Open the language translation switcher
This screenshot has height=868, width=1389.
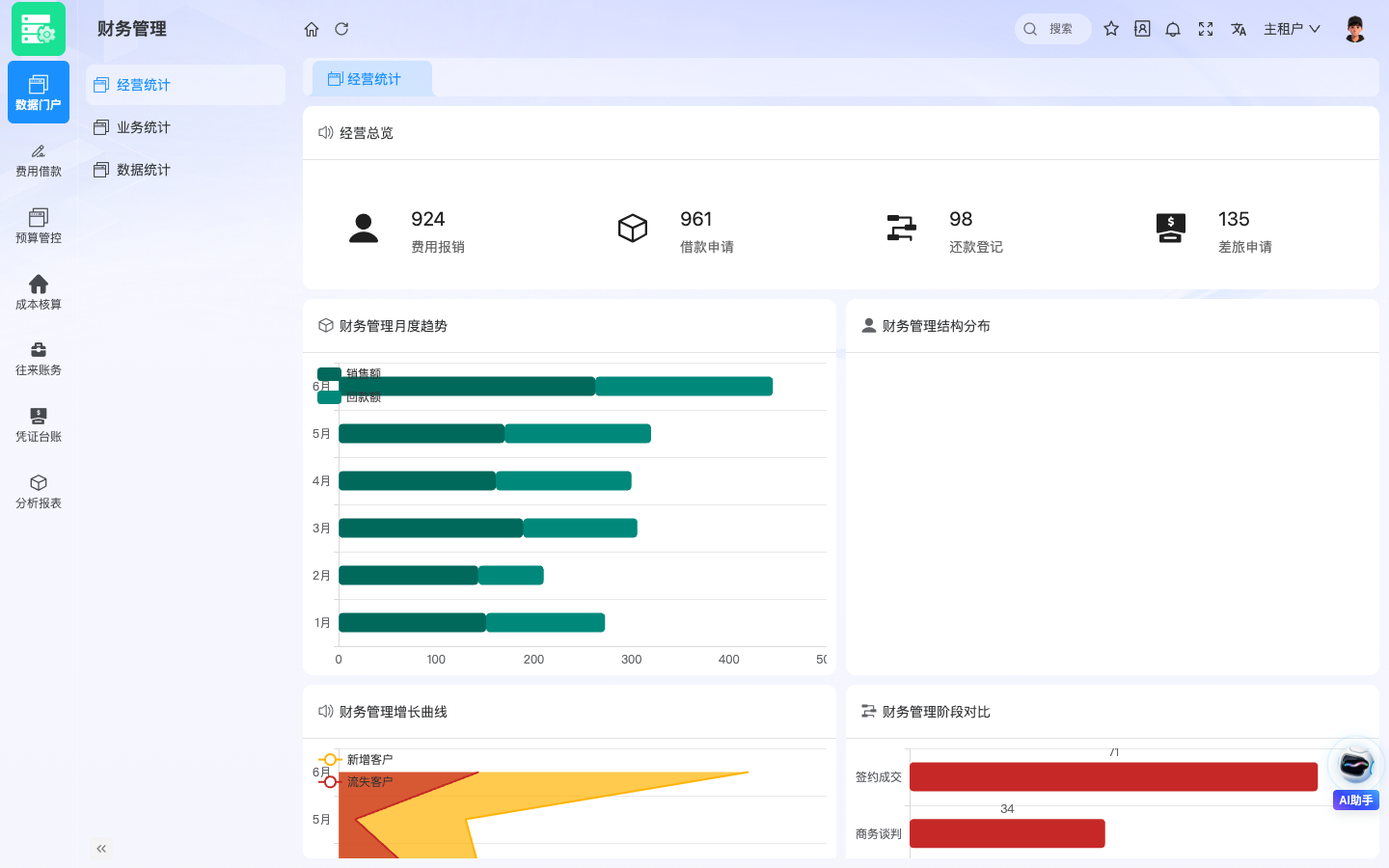point(1239,29)
